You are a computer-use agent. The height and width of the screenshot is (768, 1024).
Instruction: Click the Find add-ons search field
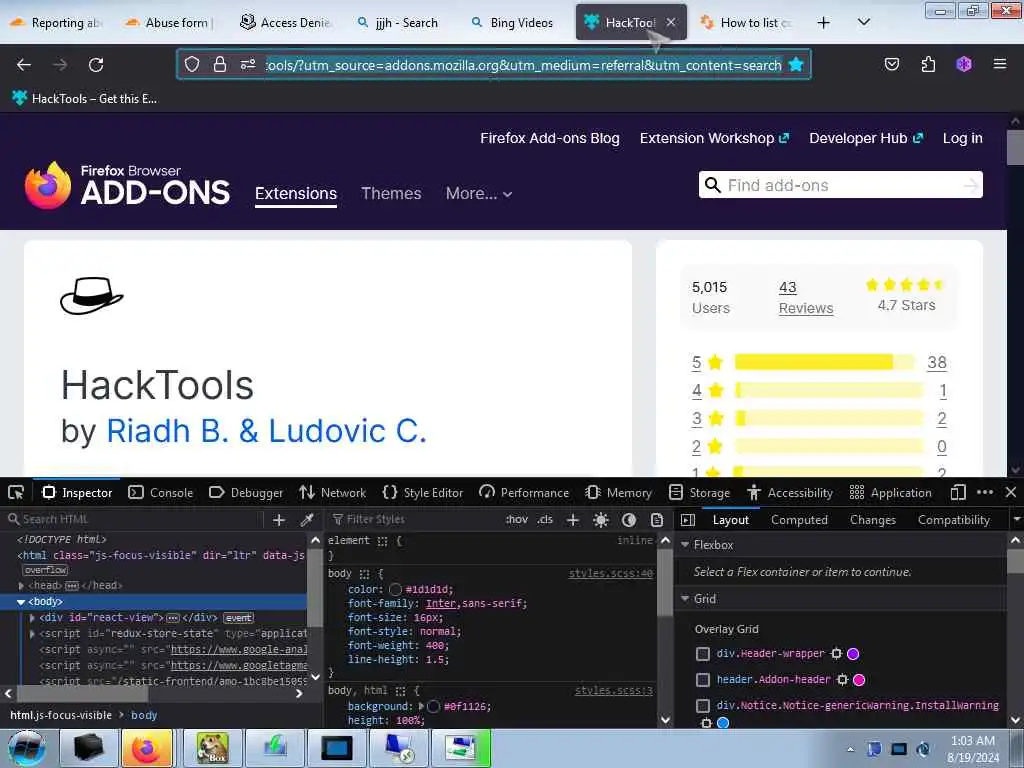click(840, 185)
